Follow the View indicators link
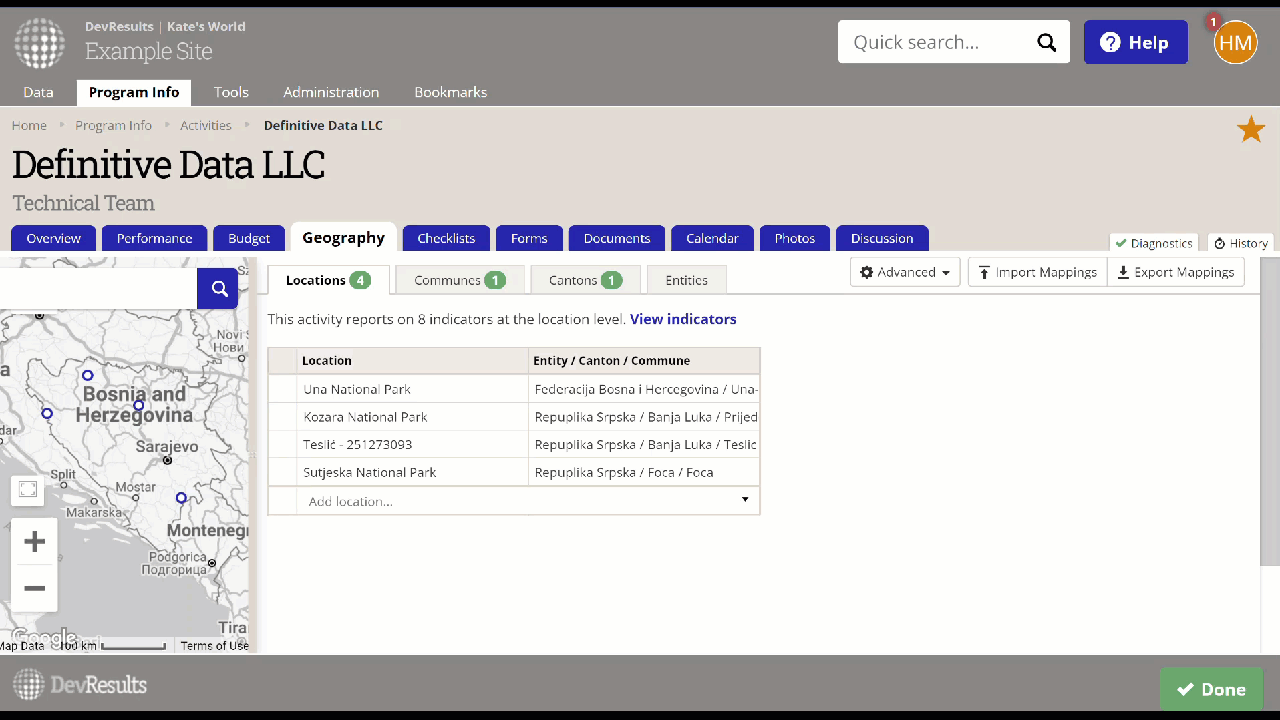 [683, 319]
